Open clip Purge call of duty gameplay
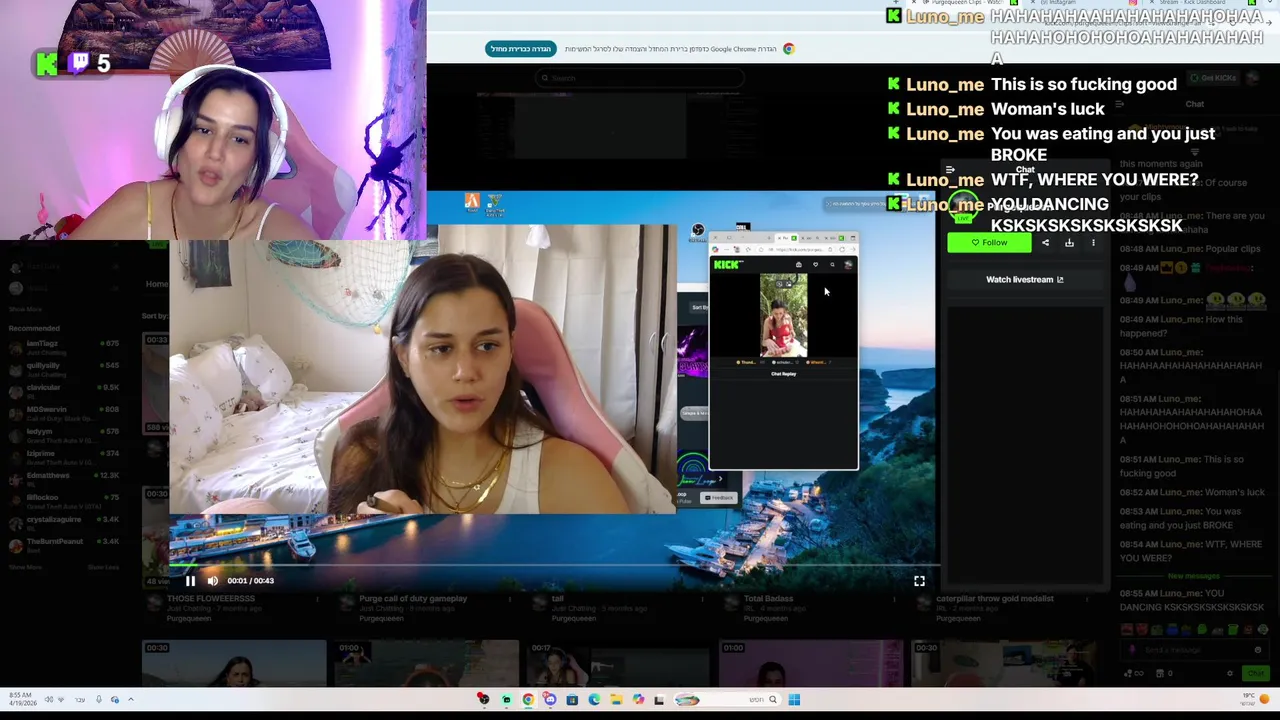The image size is (1280, 720). pyautogui.click(x=413, y=599)
